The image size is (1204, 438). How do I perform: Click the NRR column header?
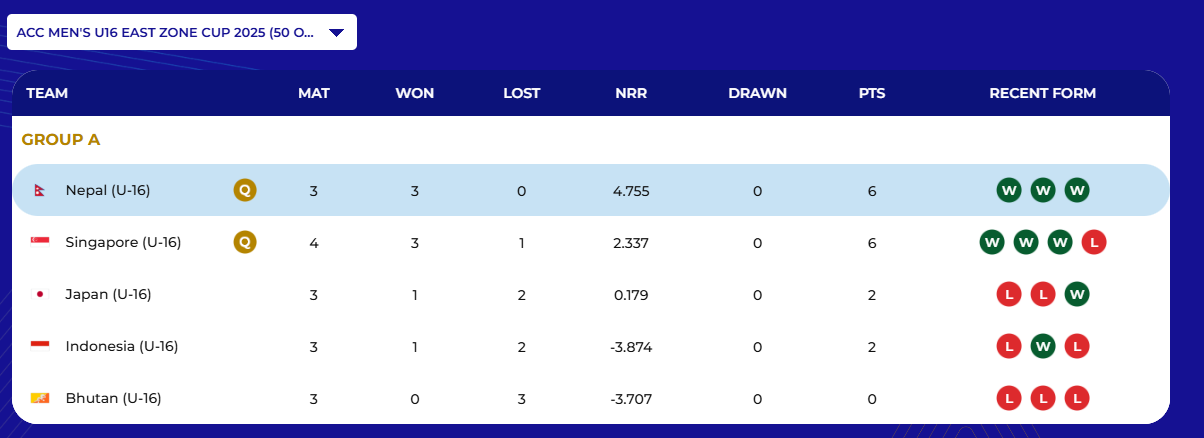pos(631,93)
